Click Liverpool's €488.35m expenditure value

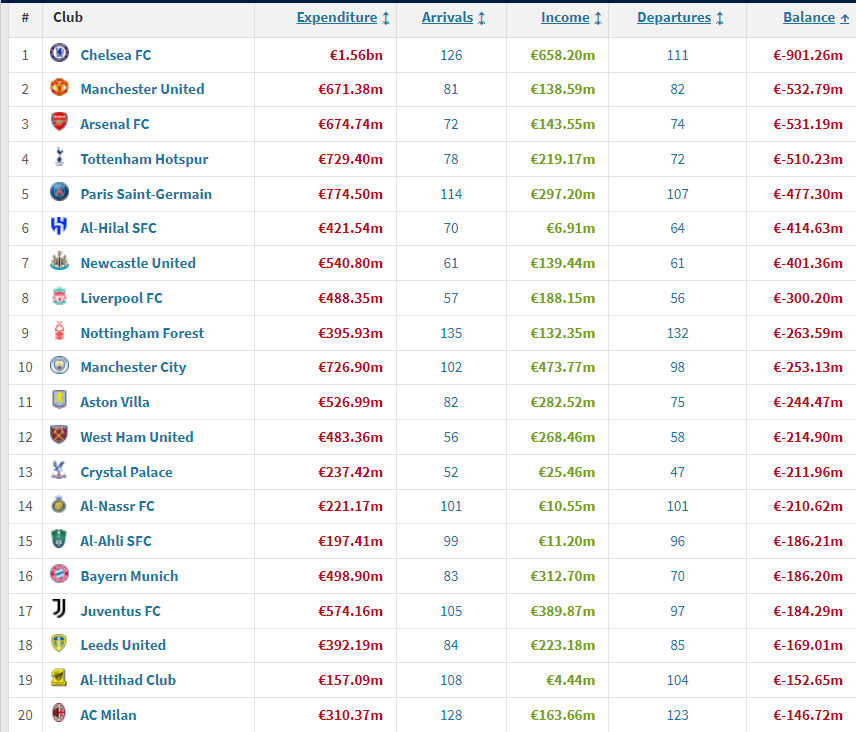(350, 297)
